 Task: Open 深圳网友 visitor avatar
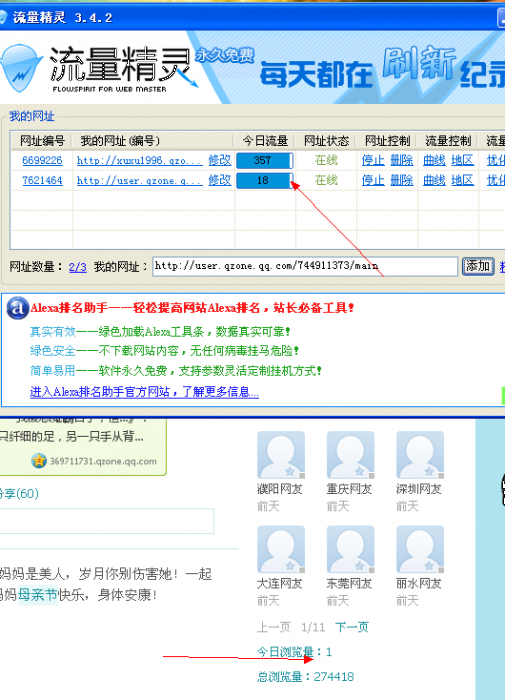tap(420, 455)
